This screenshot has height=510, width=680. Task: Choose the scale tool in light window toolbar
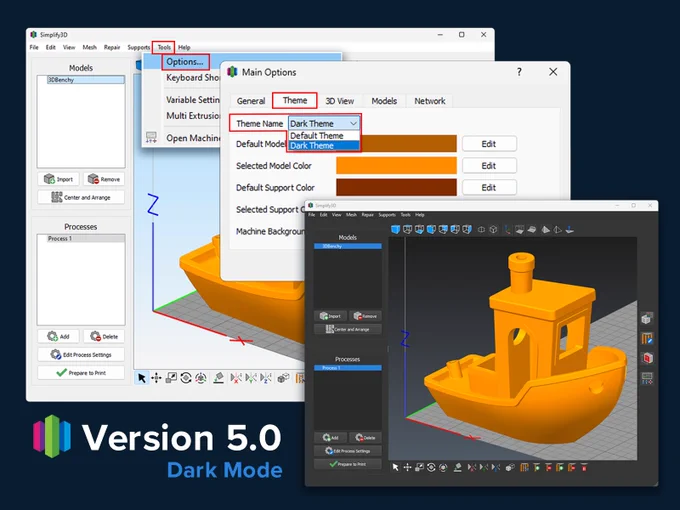coord(171,378)
